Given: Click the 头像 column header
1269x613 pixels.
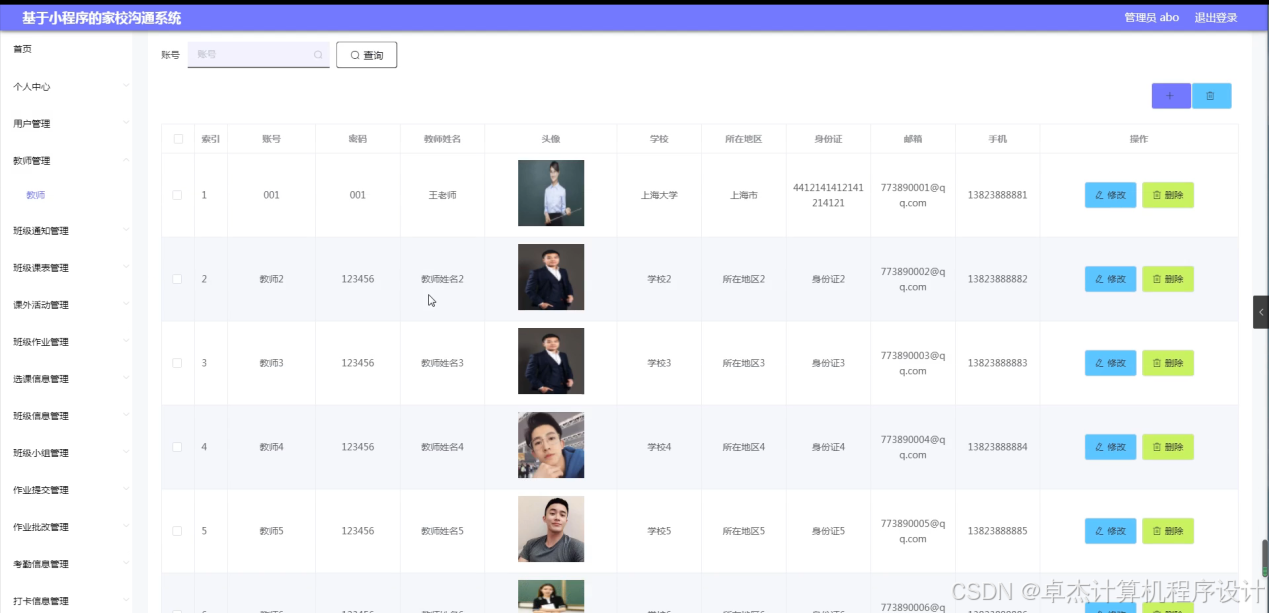Looking at the screenshot, I should [x=551, y=139].
